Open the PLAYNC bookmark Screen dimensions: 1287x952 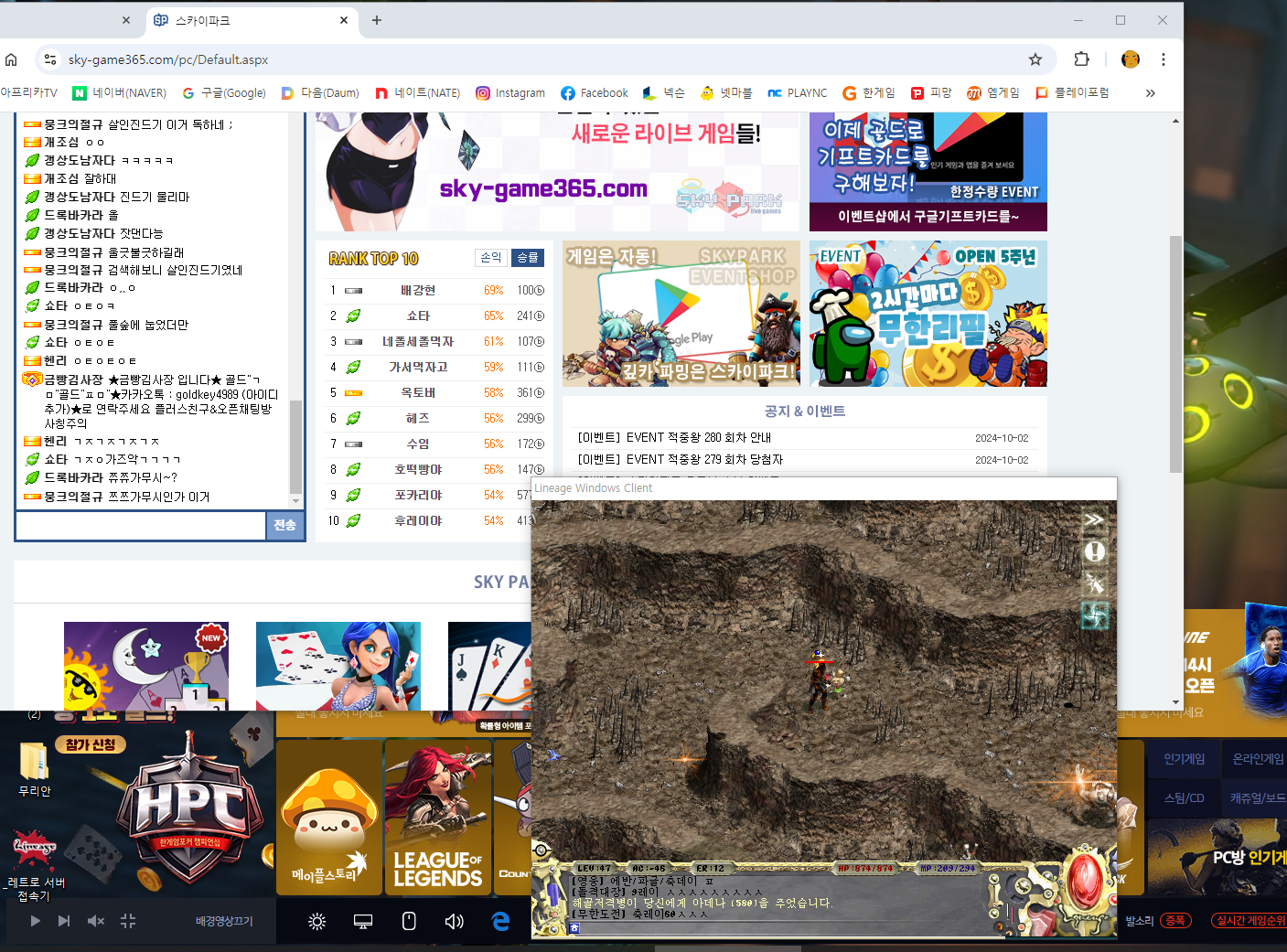tap(798, 93)
